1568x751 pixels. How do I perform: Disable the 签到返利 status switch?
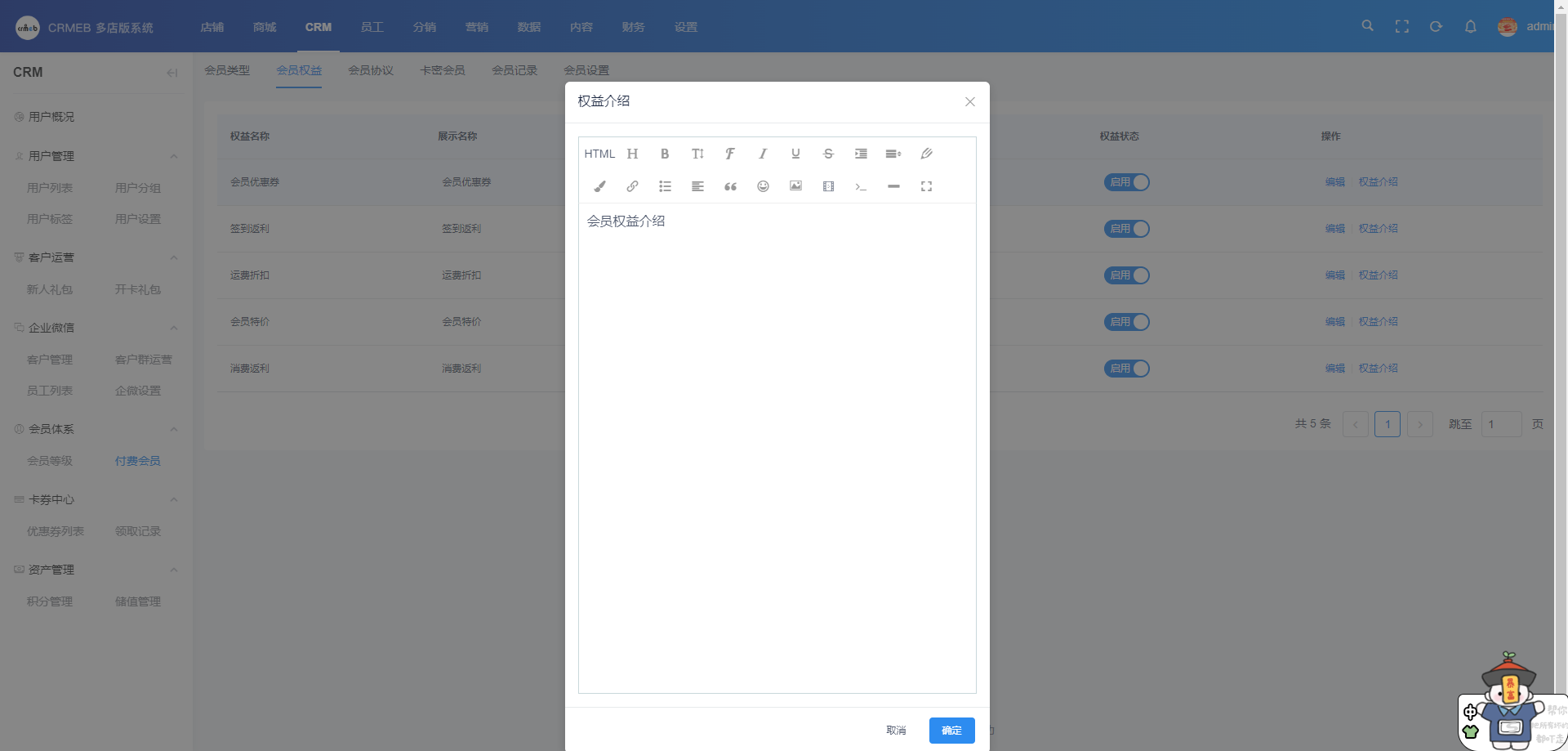pyautogui.click(x=1126, y=229)
